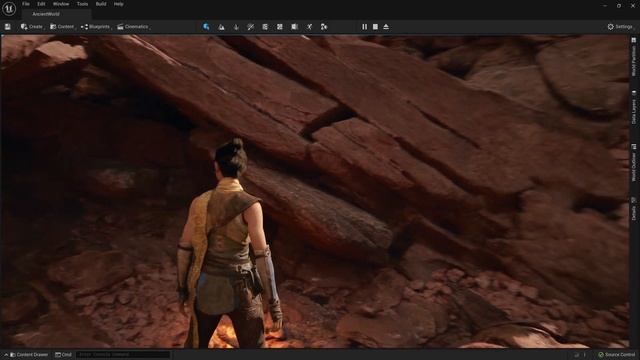640x360 pixels.
Task: Open the Build menu
Action: click(x=101, y=4)
